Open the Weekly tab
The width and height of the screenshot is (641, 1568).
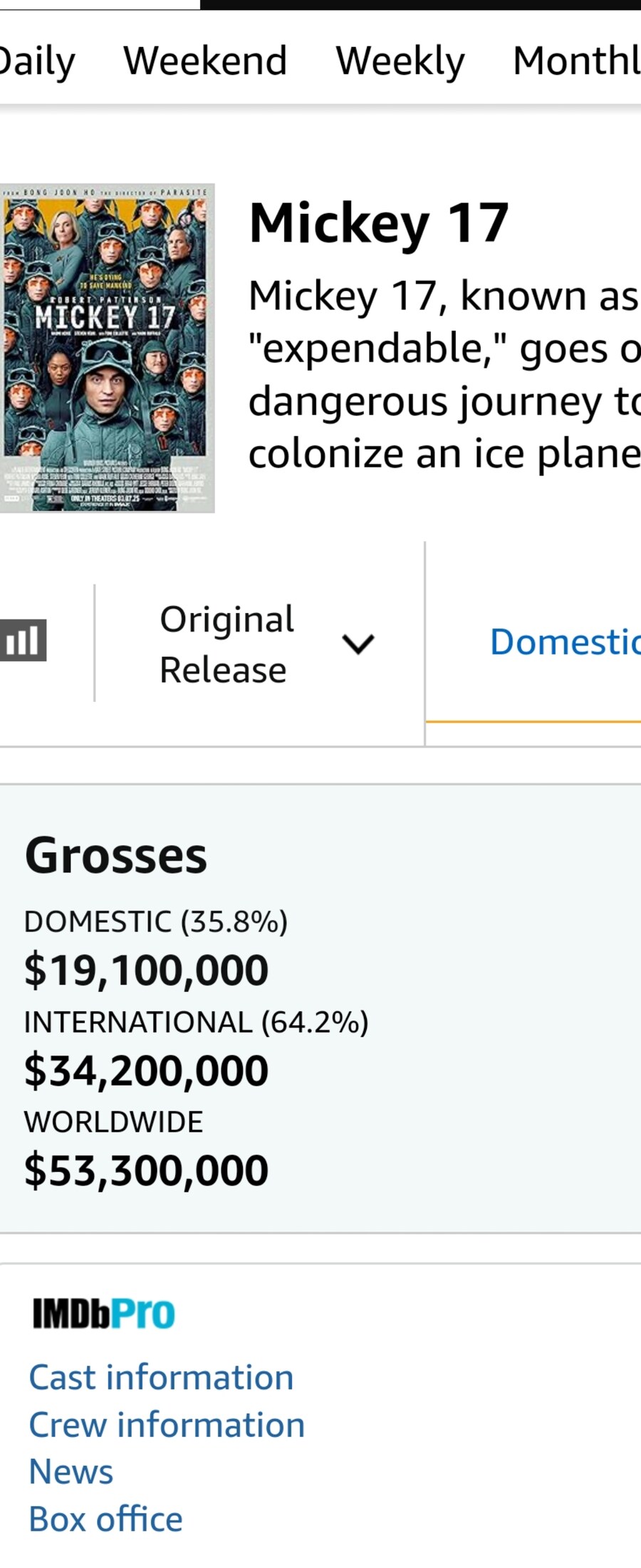[x=400, y=61]
